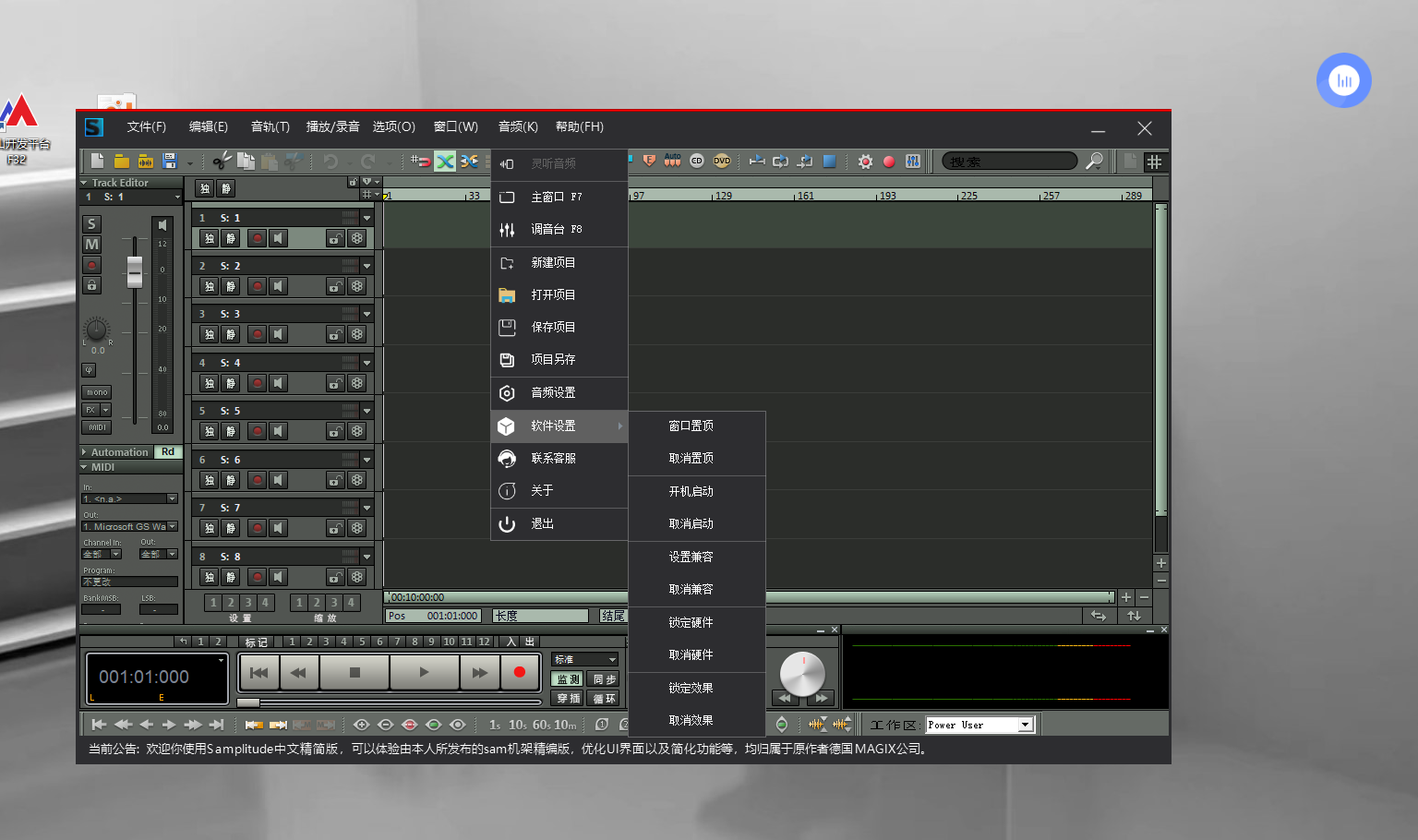This screenshot has width=1418, height=840.
Task: Click the transport red Record button
Action: [520, 672]
